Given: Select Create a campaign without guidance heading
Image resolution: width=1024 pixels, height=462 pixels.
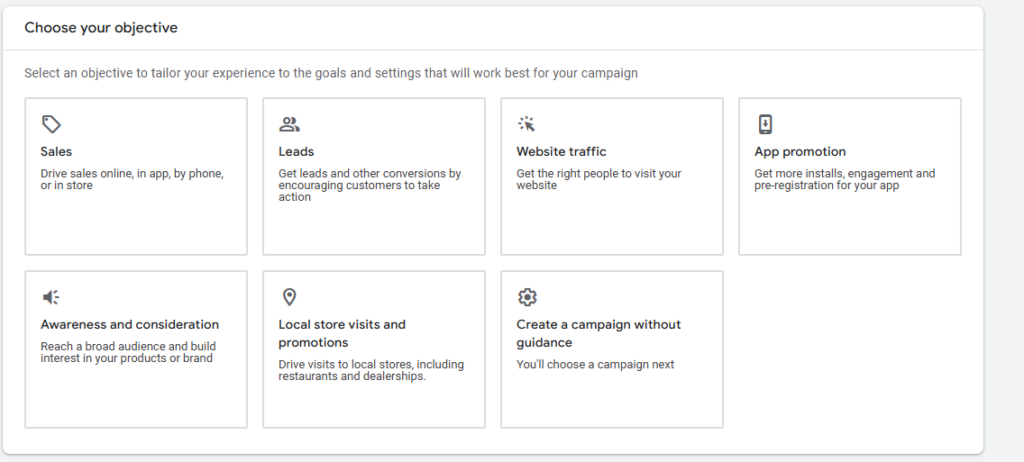Looking at the screenshot, I should [x=599, y=333].
